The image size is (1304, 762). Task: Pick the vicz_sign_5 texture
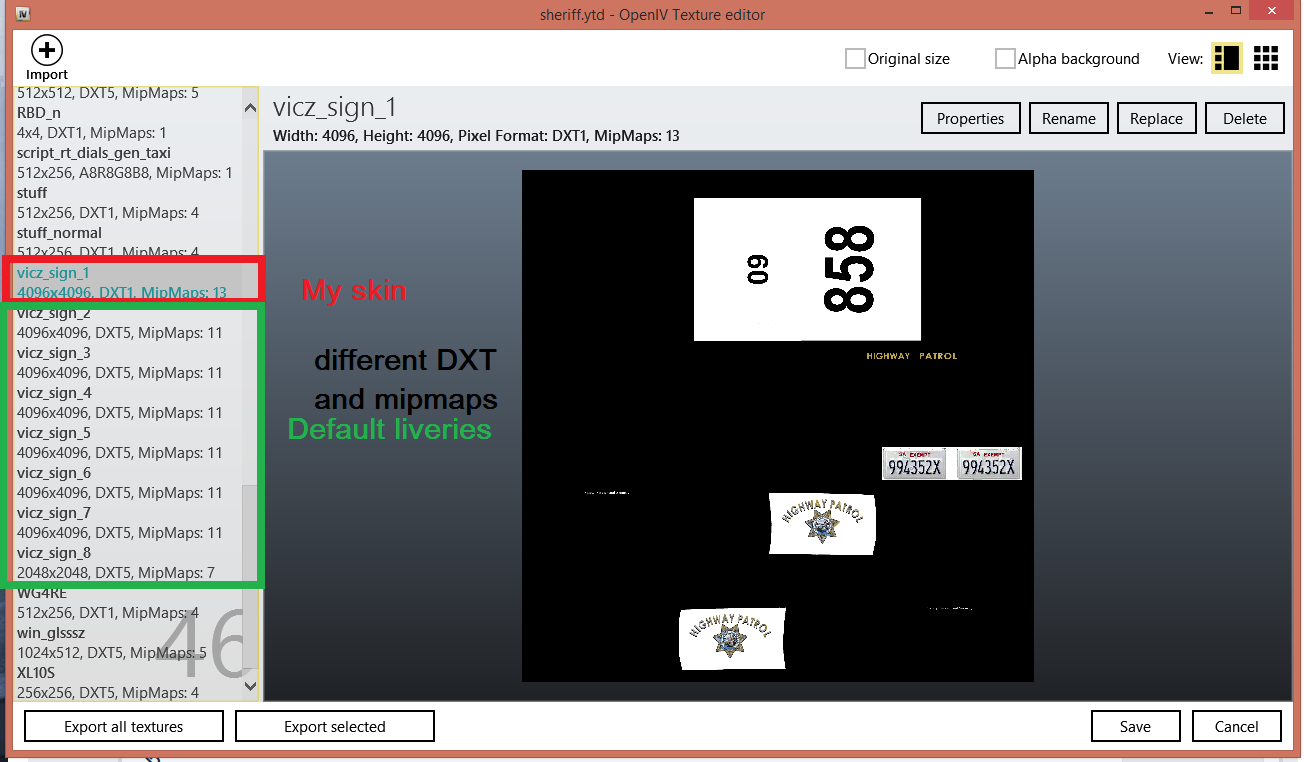tap(126, 443)
